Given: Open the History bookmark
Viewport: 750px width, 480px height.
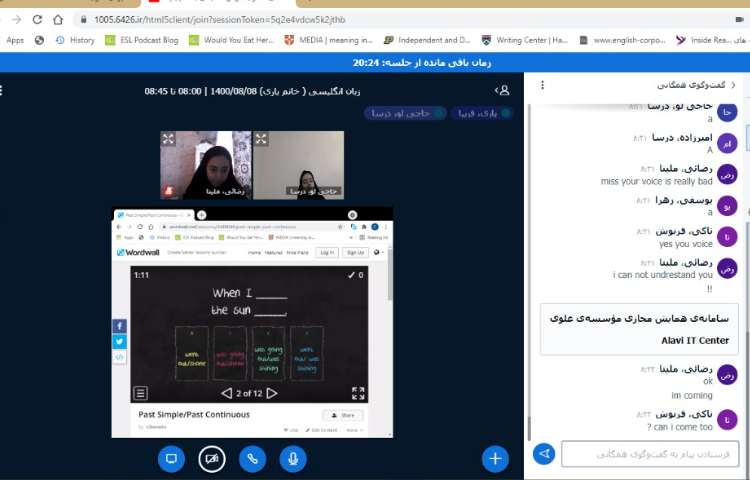Looking at the screenshot, I should tap(75, 40).
